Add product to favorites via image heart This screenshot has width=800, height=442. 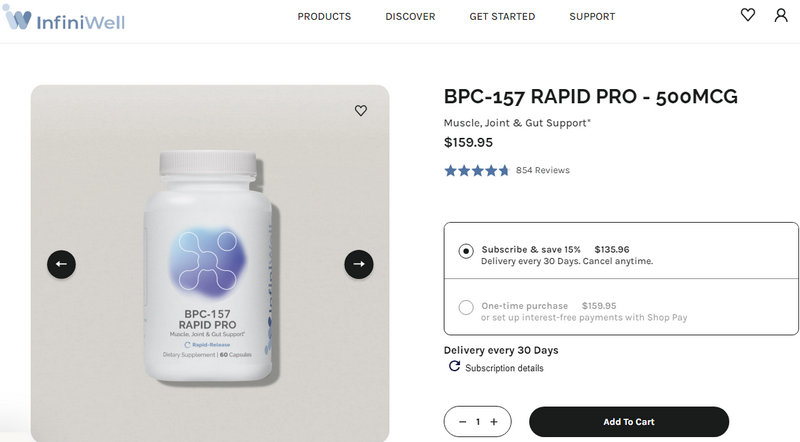pyautogui.click(x=361, y=111)
